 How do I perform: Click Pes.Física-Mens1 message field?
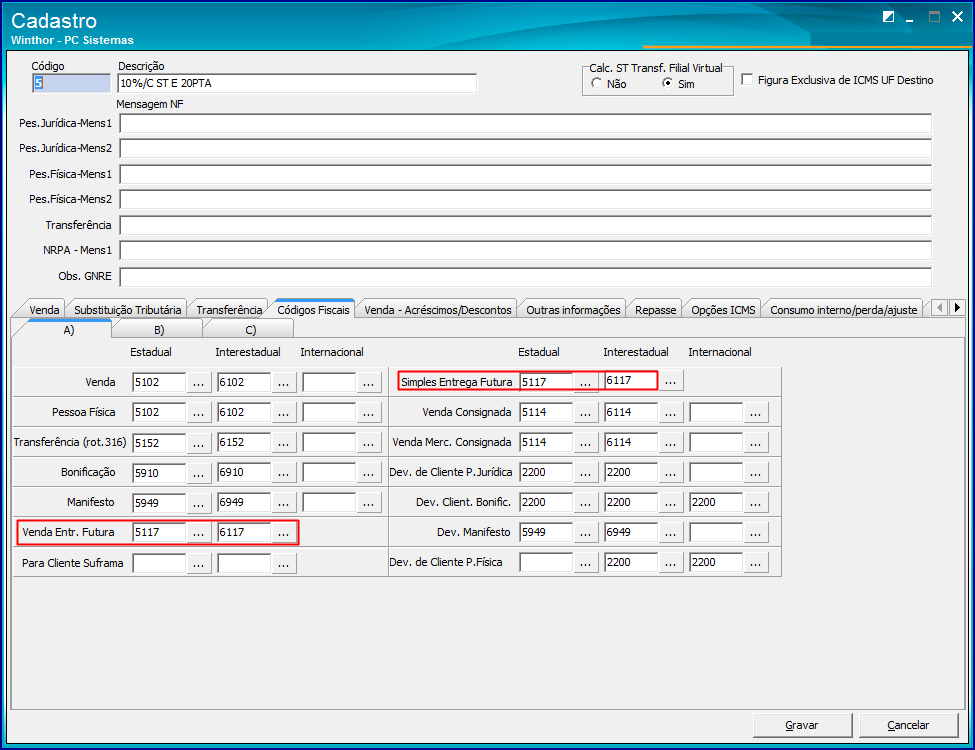[x=525, y=175]
